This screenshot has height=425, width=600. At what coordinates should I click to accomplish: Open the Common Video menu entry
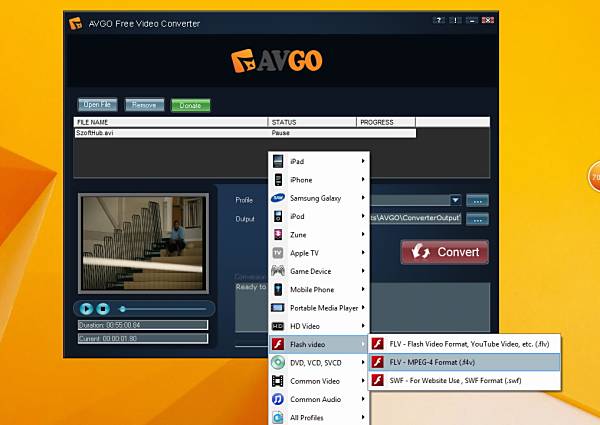pyautogui.click(x=319, y=381)
